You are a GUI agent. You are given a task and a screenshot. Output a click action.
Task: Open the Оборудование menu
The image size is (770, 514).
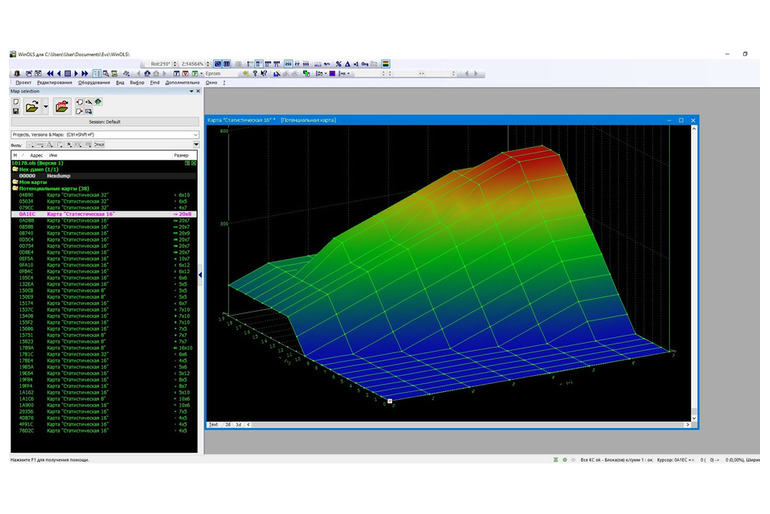[x=94, y=82]
